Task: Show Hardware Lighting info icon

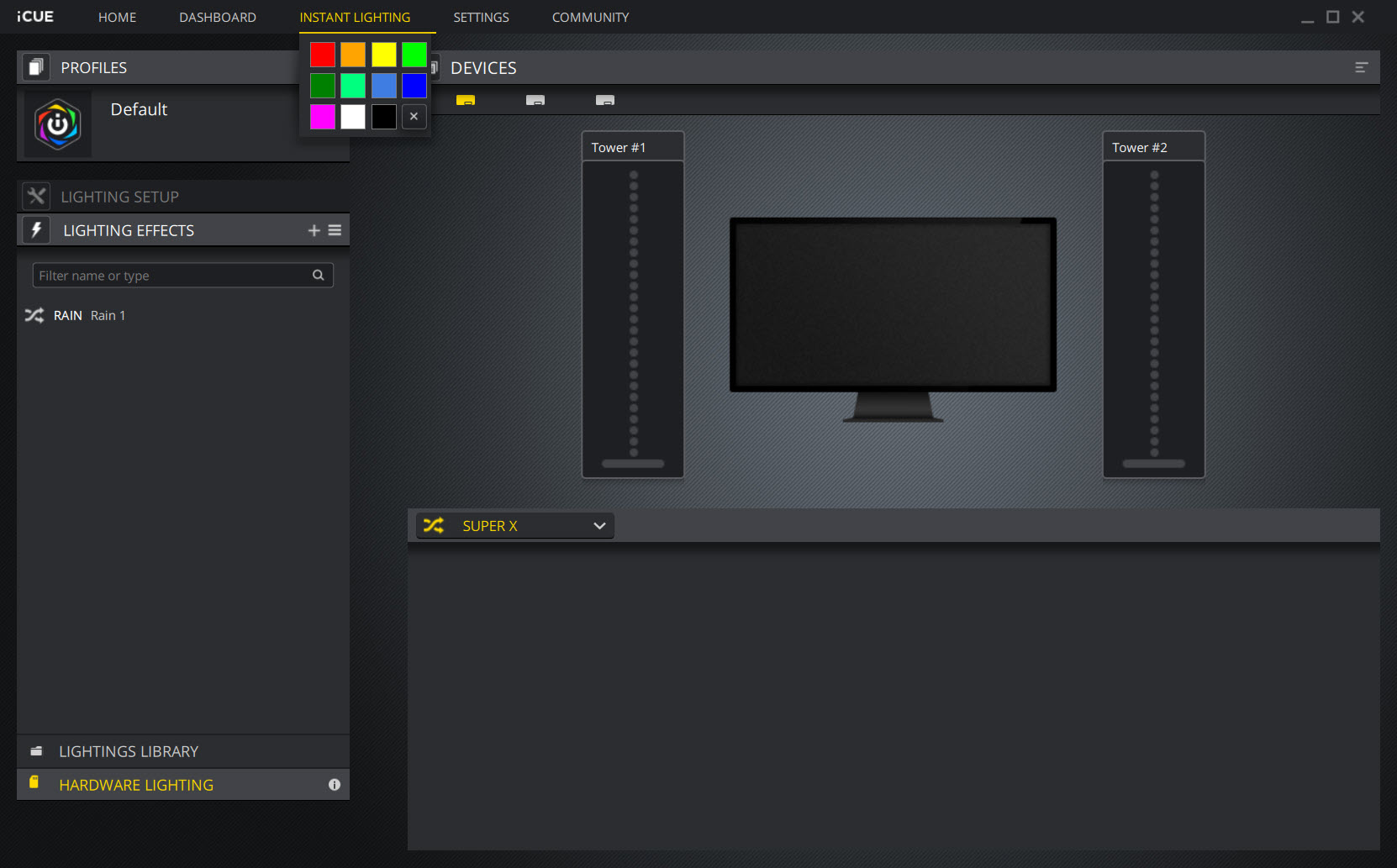Action: click(x=335, y=785)
